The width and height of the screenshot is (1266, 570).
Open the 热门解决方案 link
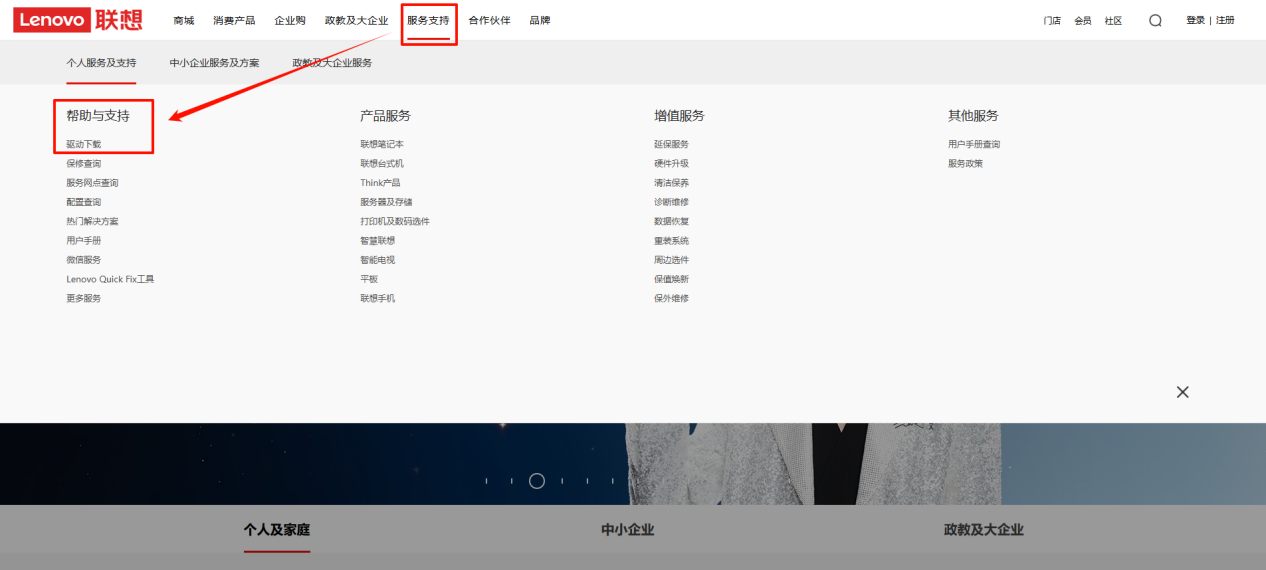pos(92,221)
